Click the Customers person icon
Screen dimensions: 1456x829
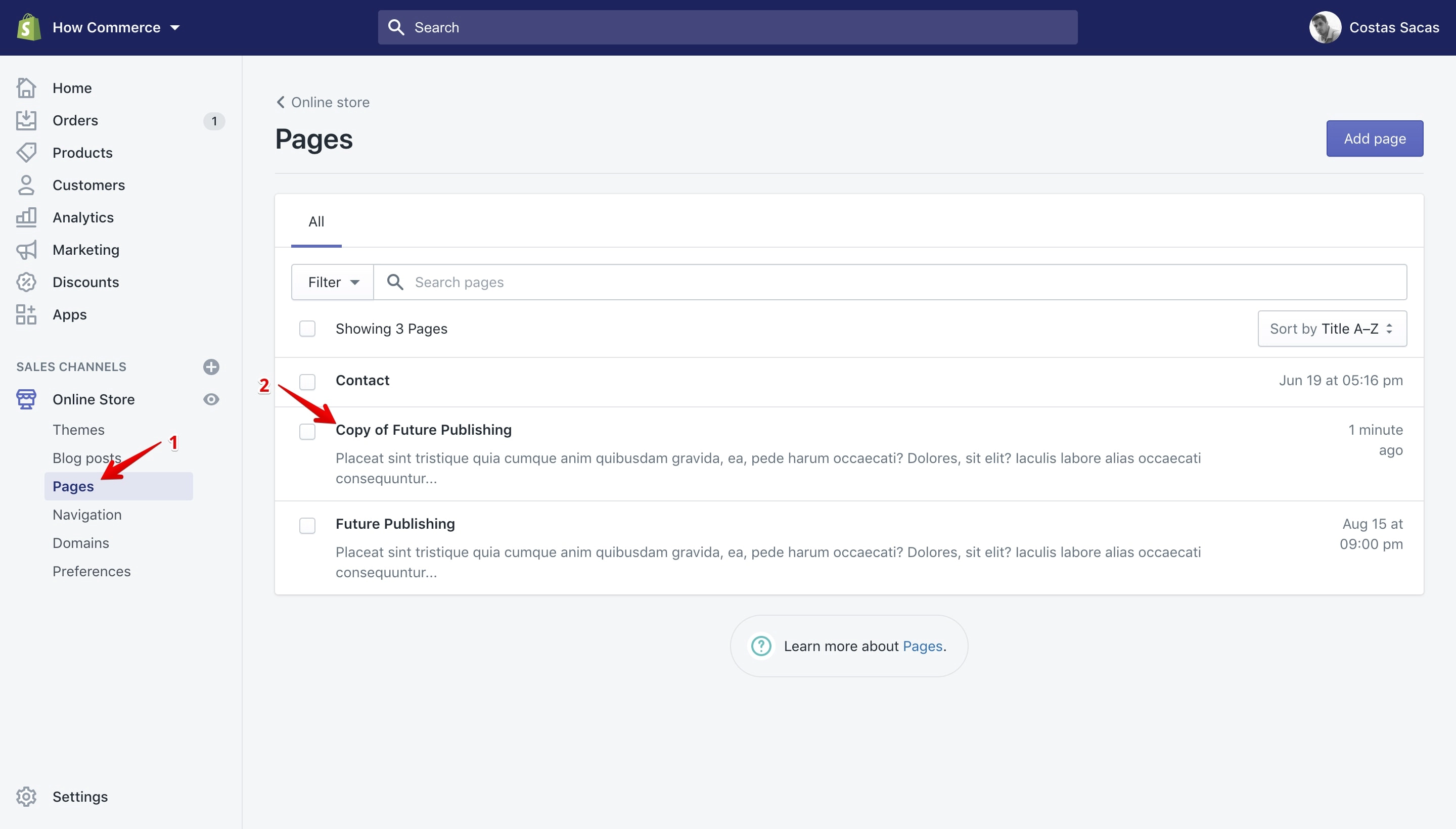click(26, 185)
